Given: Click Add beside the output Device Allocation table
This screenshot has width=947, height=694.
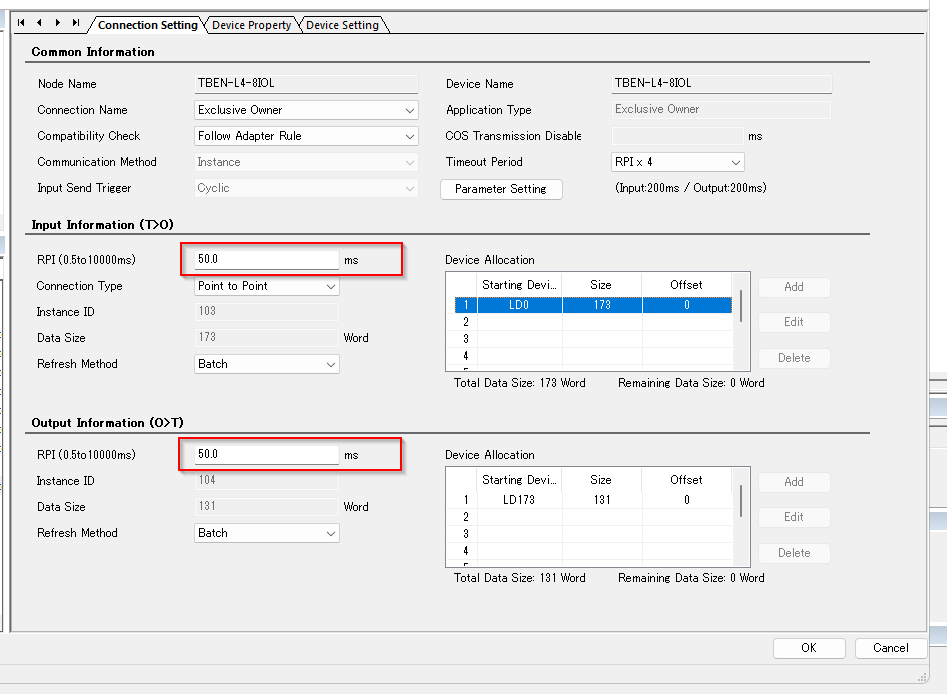Looking at the screenshot, I should (x=794, y=482).
